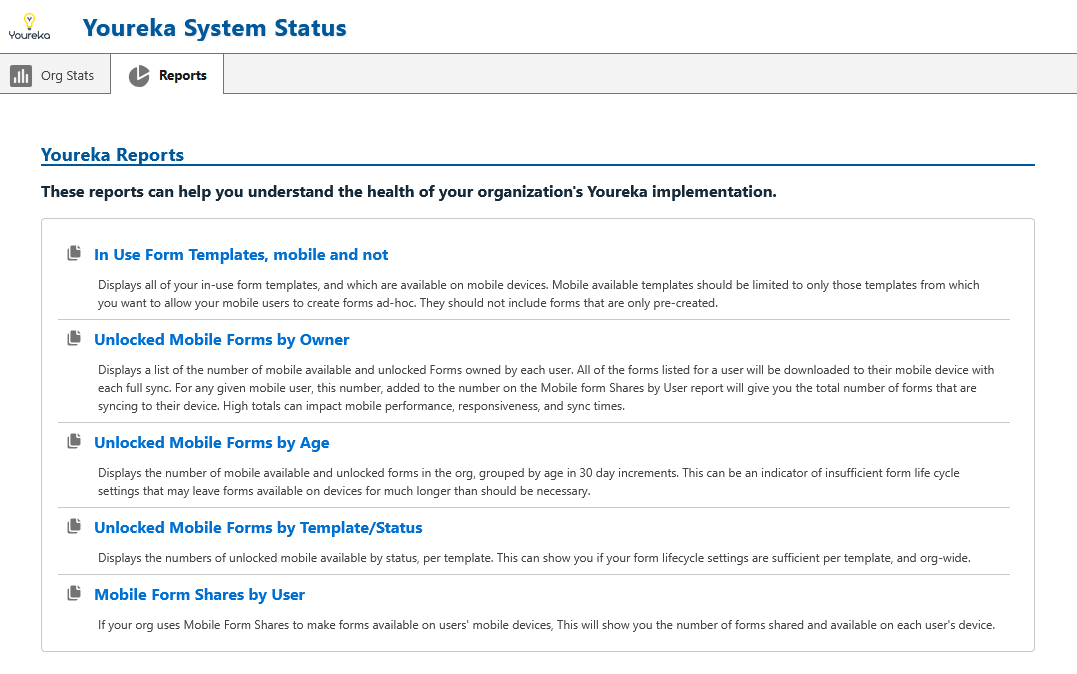Click the Youreka lightbulb logo

pyautogui.click(x=29, y=27)
